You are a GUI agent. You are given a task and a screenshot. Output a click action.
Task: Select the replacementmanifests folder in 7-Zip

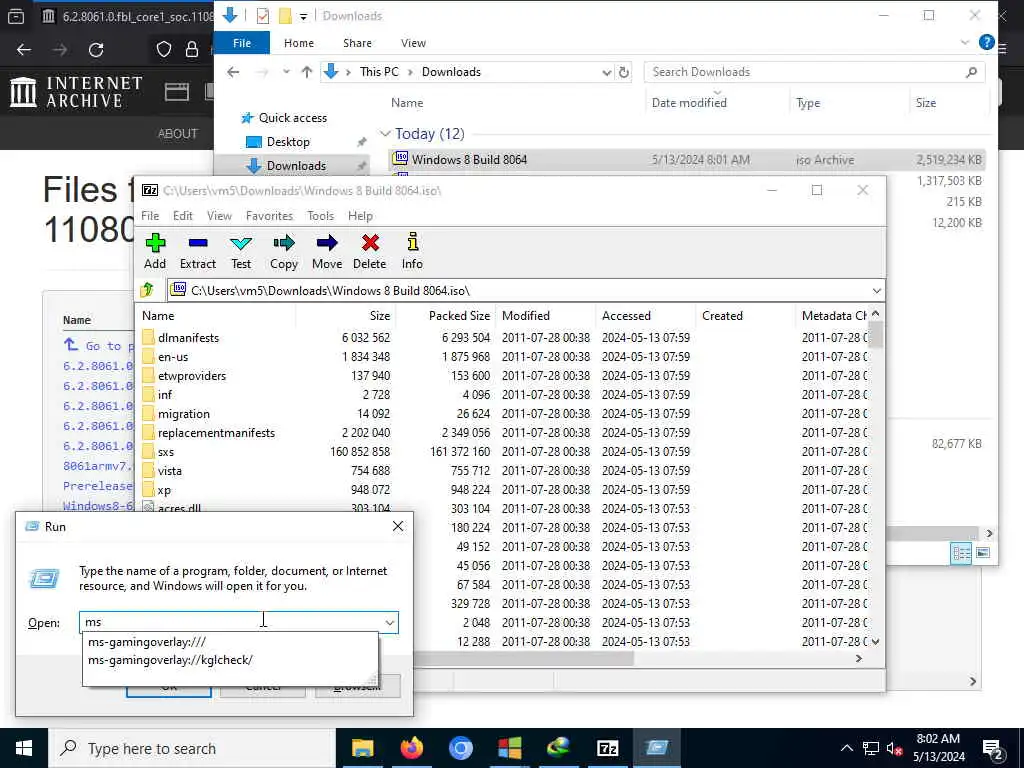click(x=216, y=433)
